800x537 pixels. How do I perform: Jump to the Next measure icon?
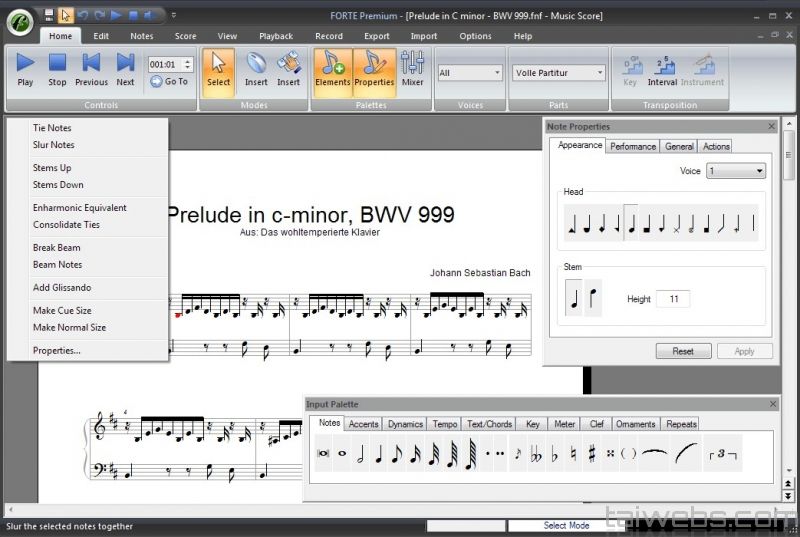[x=125, y=69]
